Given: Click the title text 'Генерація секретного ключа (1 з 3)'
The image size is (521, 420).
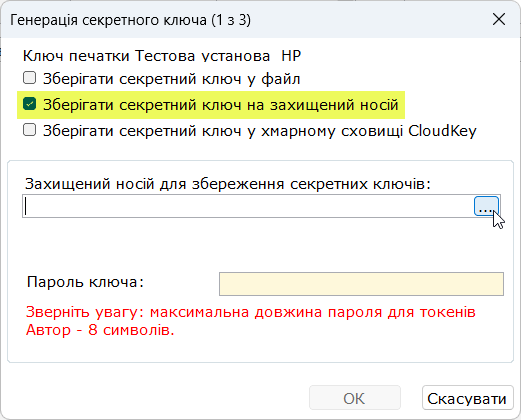Looking at the screenshot, I should coord(130,20).
